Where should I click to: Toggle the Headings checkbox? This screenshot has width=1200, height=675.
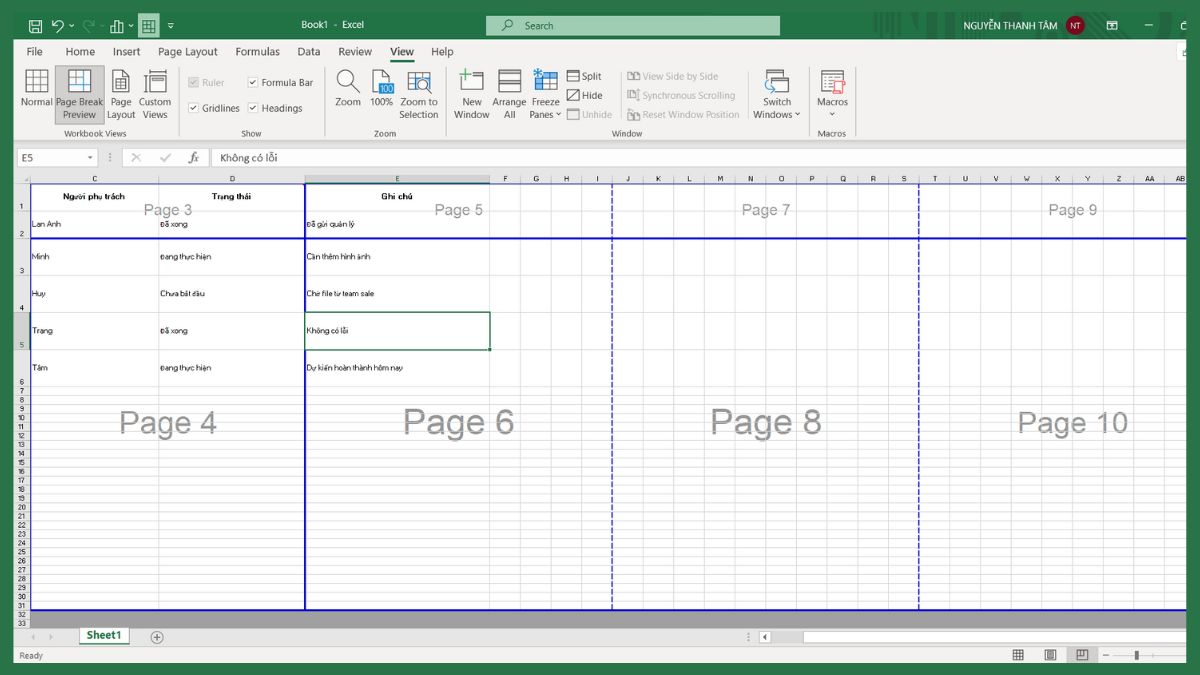point(253,108)
